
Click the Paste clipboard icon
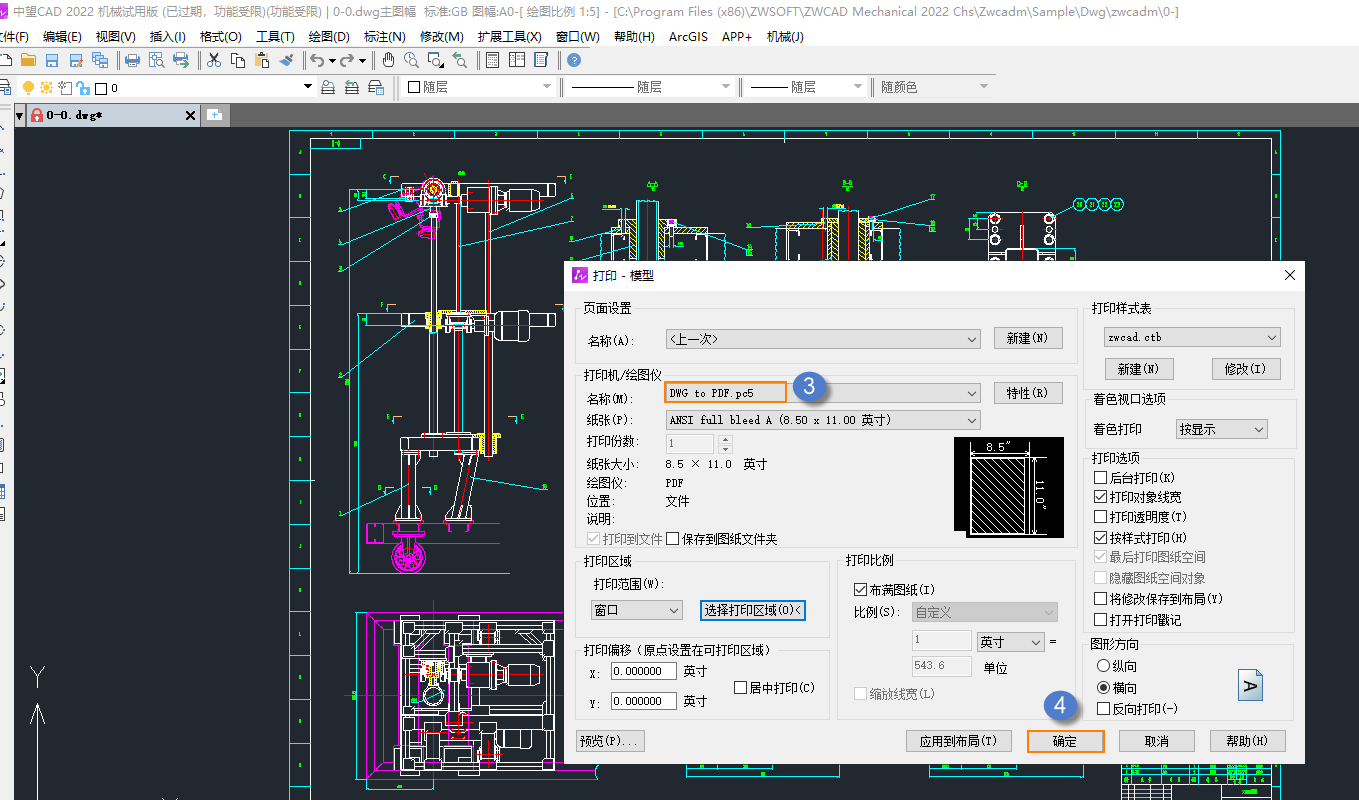coord(262,60)
